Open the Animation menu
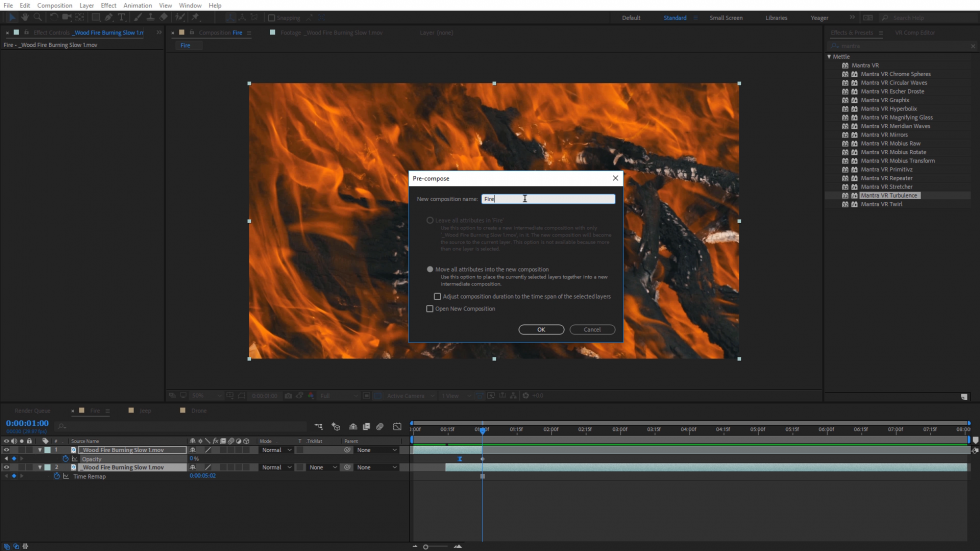 (137, 5)
